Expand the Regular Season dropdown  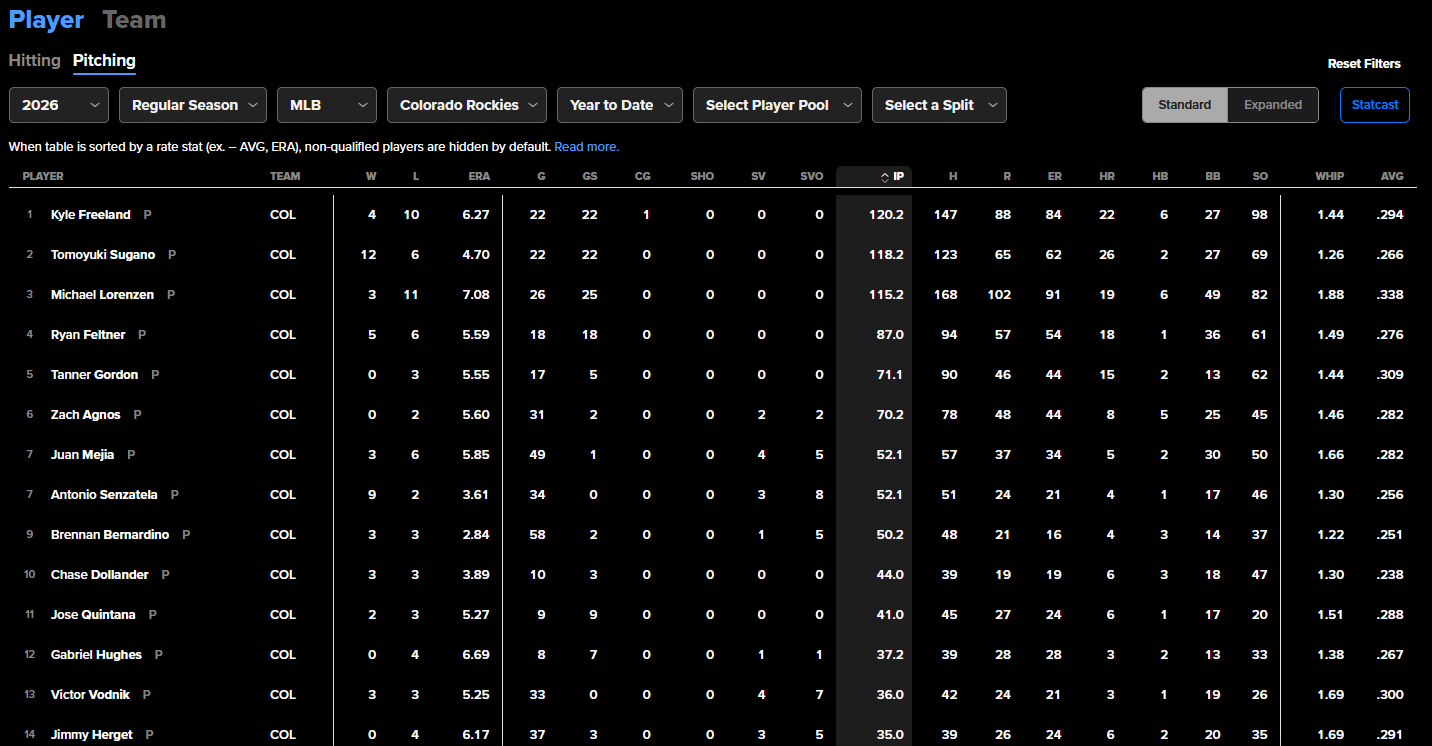193,105
